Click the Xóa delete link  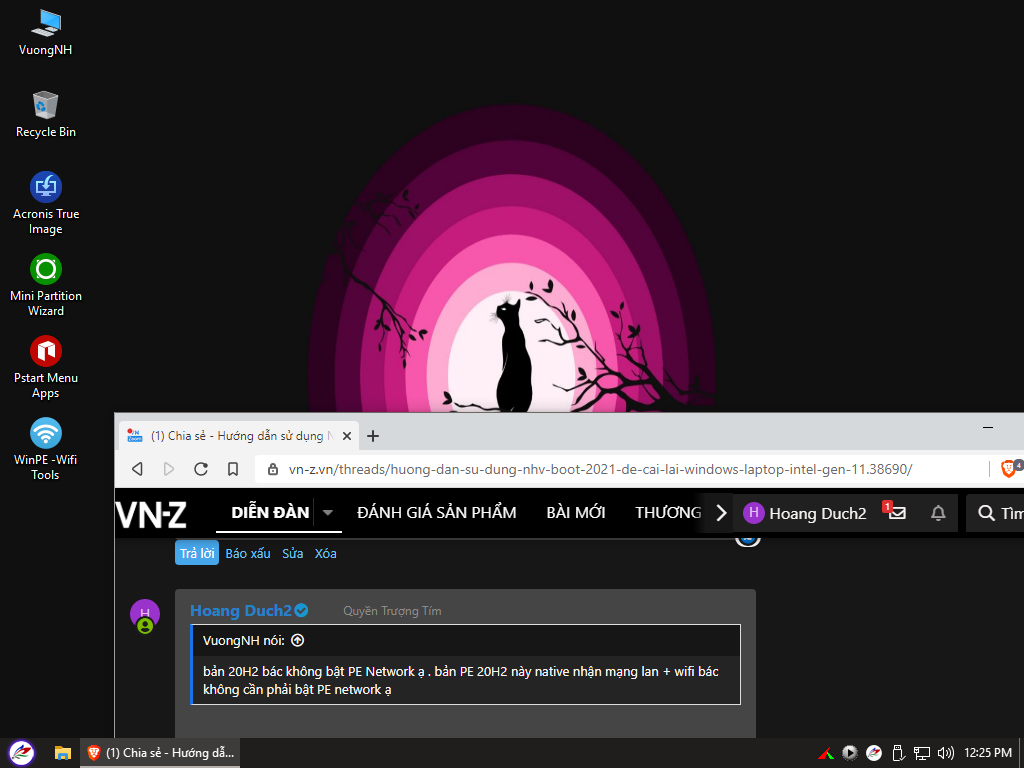coord(325,553)
